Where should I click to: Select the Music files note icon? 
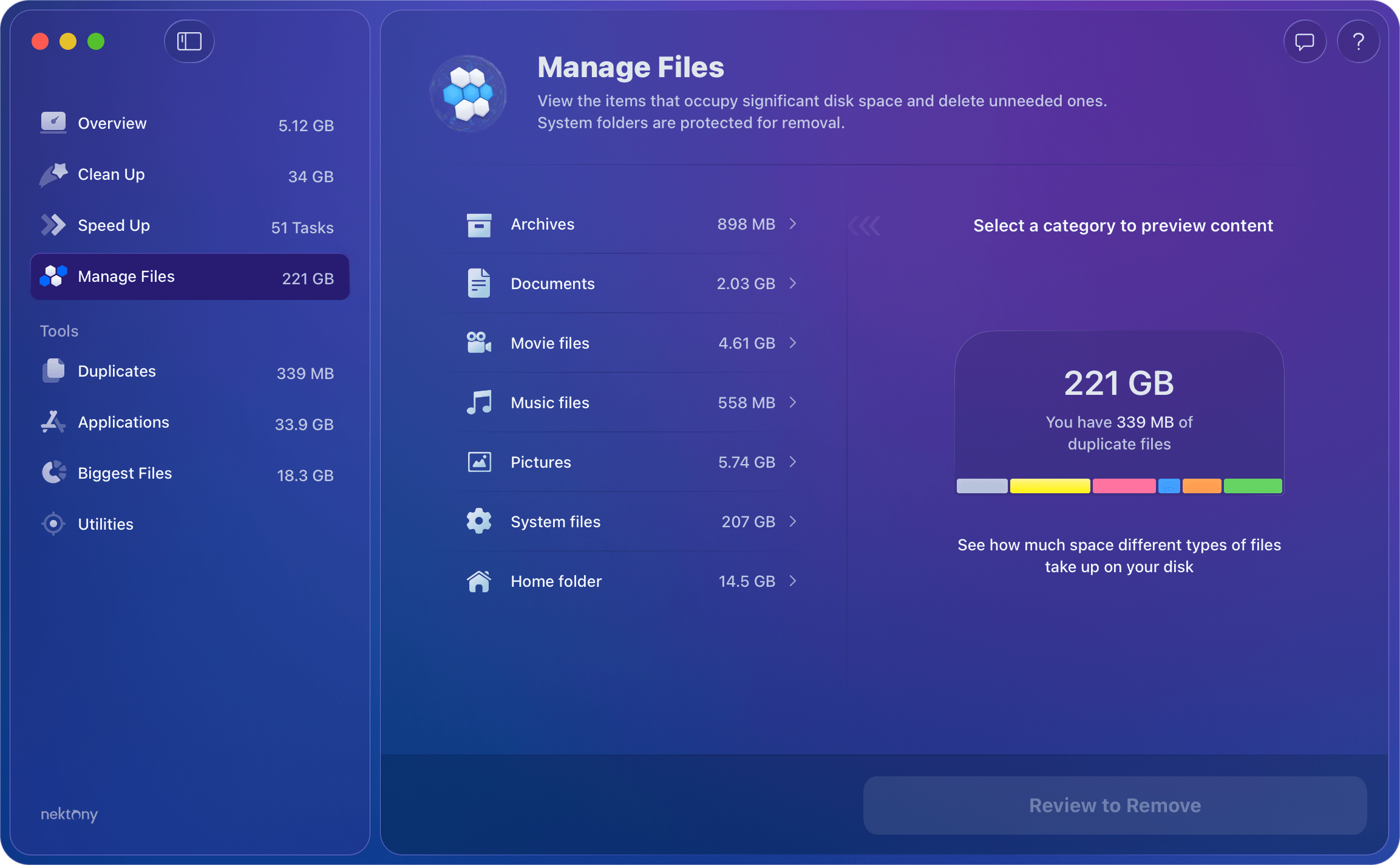point(479,402)
